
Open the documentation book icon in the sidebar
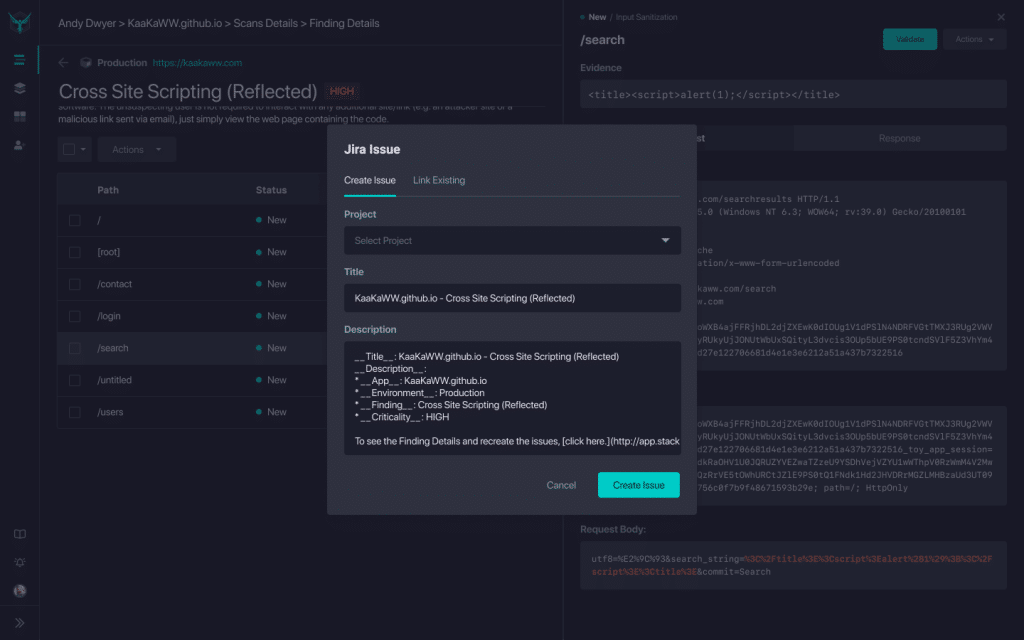click(x=20, y=534)
